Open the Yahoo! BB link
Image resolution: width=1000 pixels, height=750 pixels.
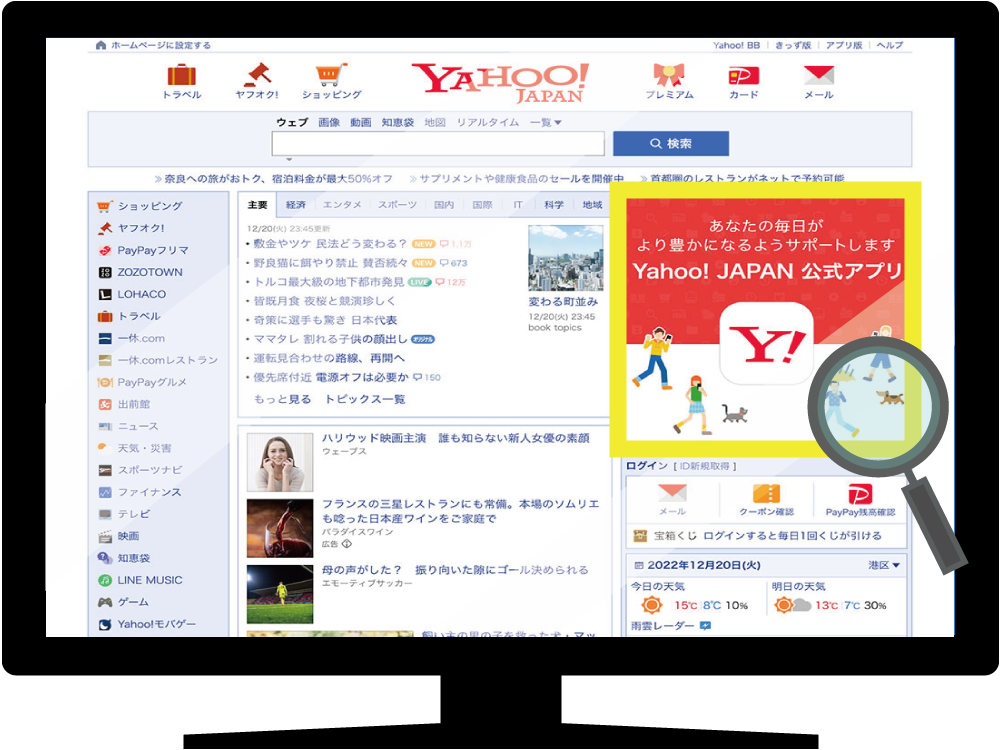click(x=737, y=45)
